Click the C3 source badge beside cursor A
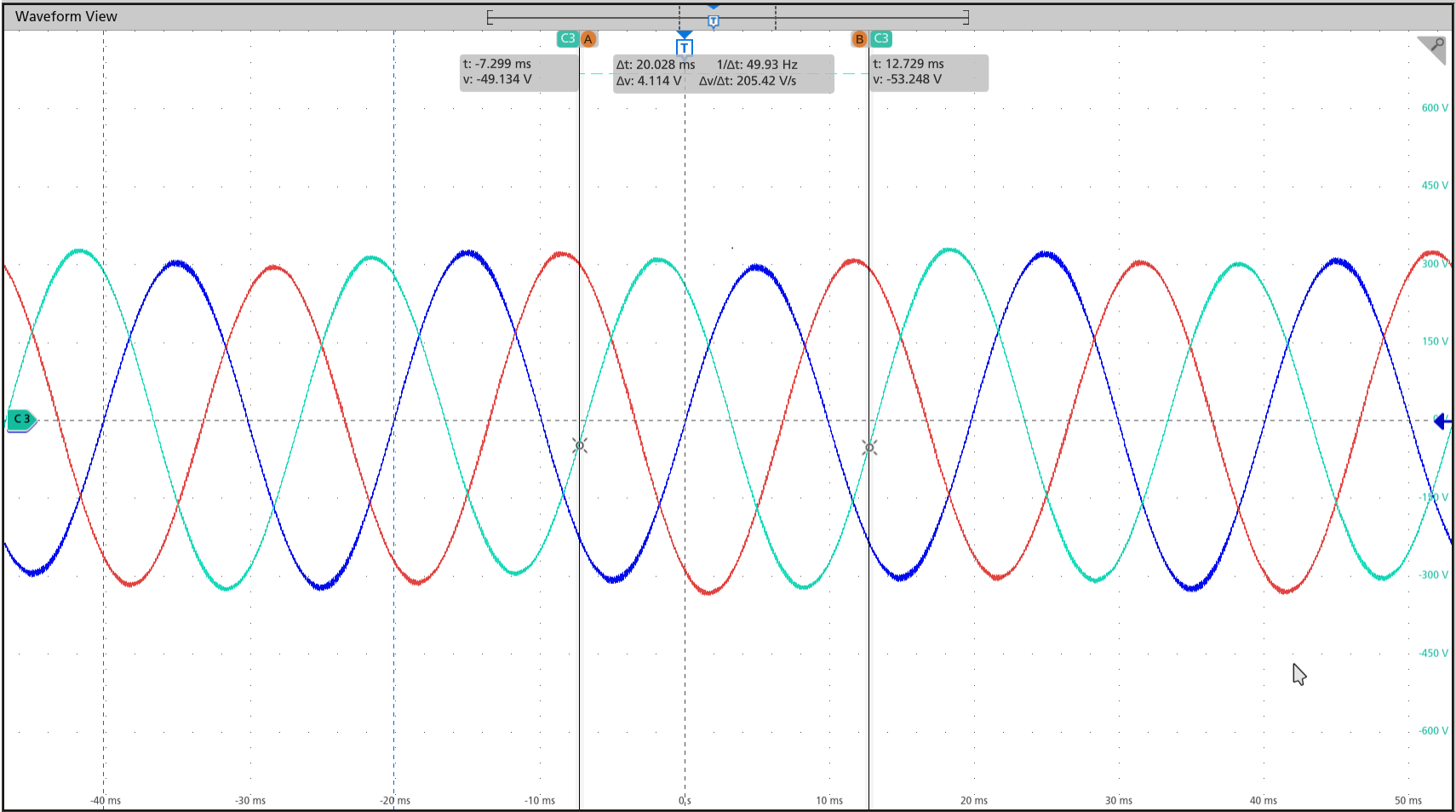The image size is (1456, 812). (x=567, y=39)
